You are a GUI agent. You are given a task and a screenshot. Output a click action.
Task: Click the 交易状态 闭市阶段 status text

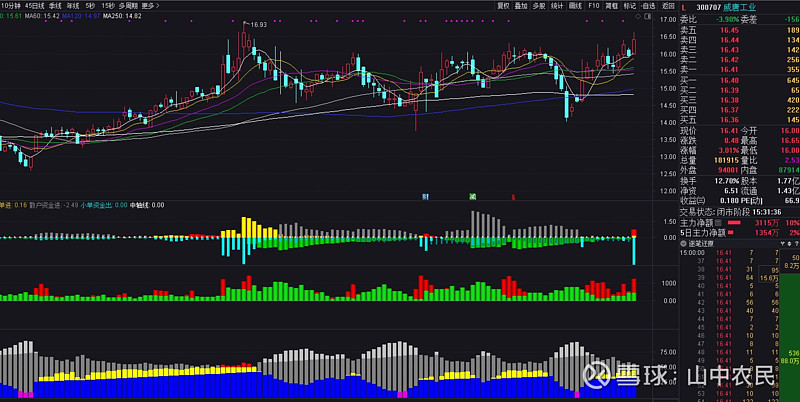click(713, 212)
